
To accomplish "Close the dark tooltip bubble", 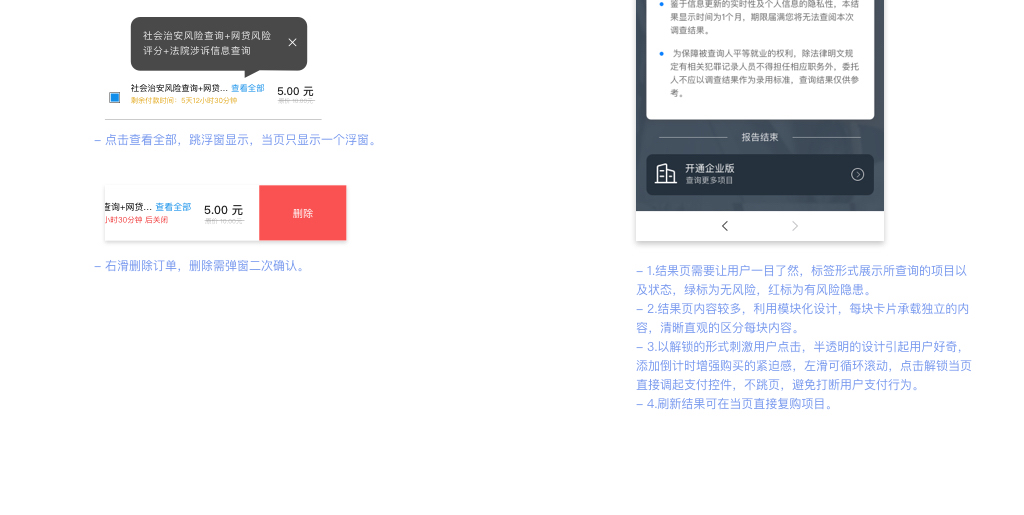I will point(292,42).
